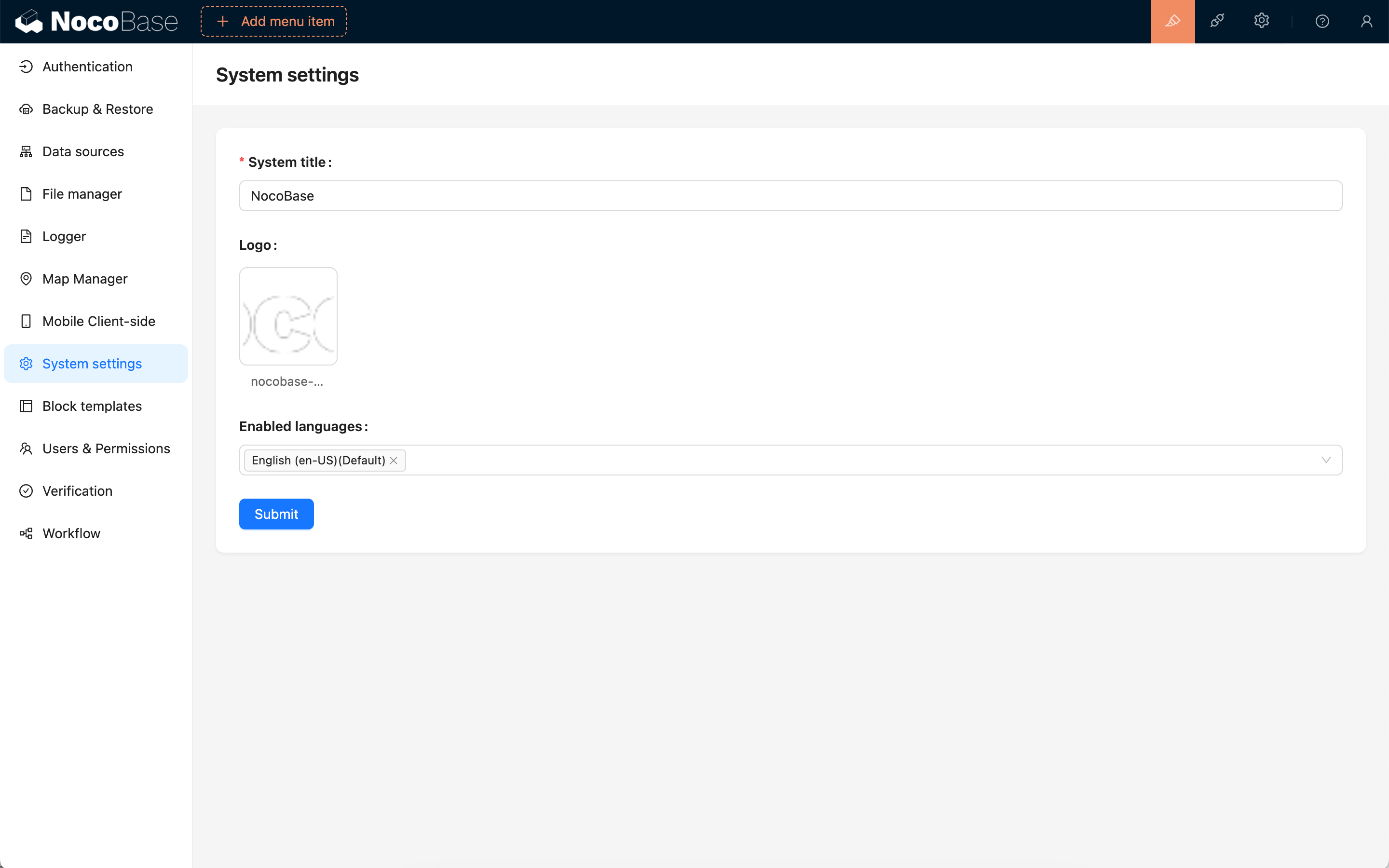
Task: Open the help question mark icon
Action: pos(1322,21)
